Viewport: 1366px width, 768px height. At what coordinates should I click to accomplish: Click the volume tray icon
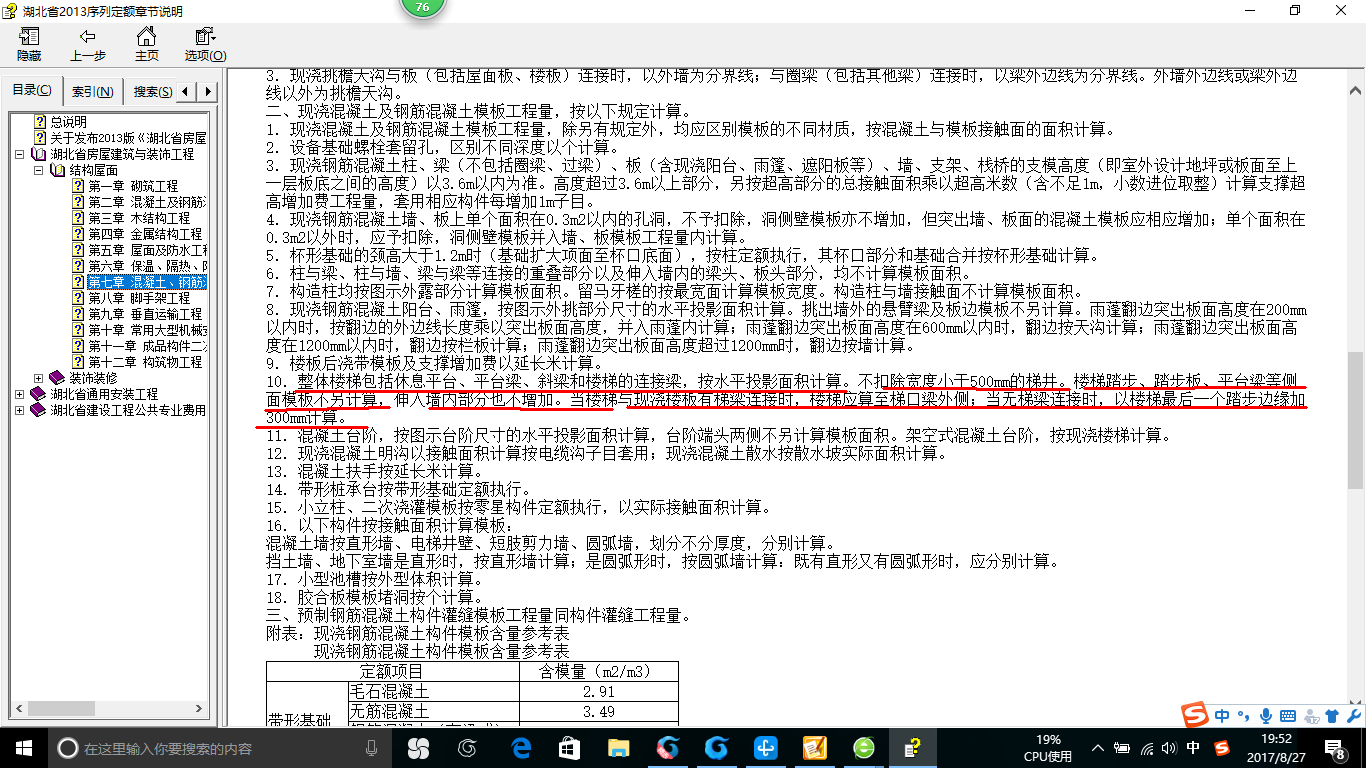click(x=1169, y=747)
